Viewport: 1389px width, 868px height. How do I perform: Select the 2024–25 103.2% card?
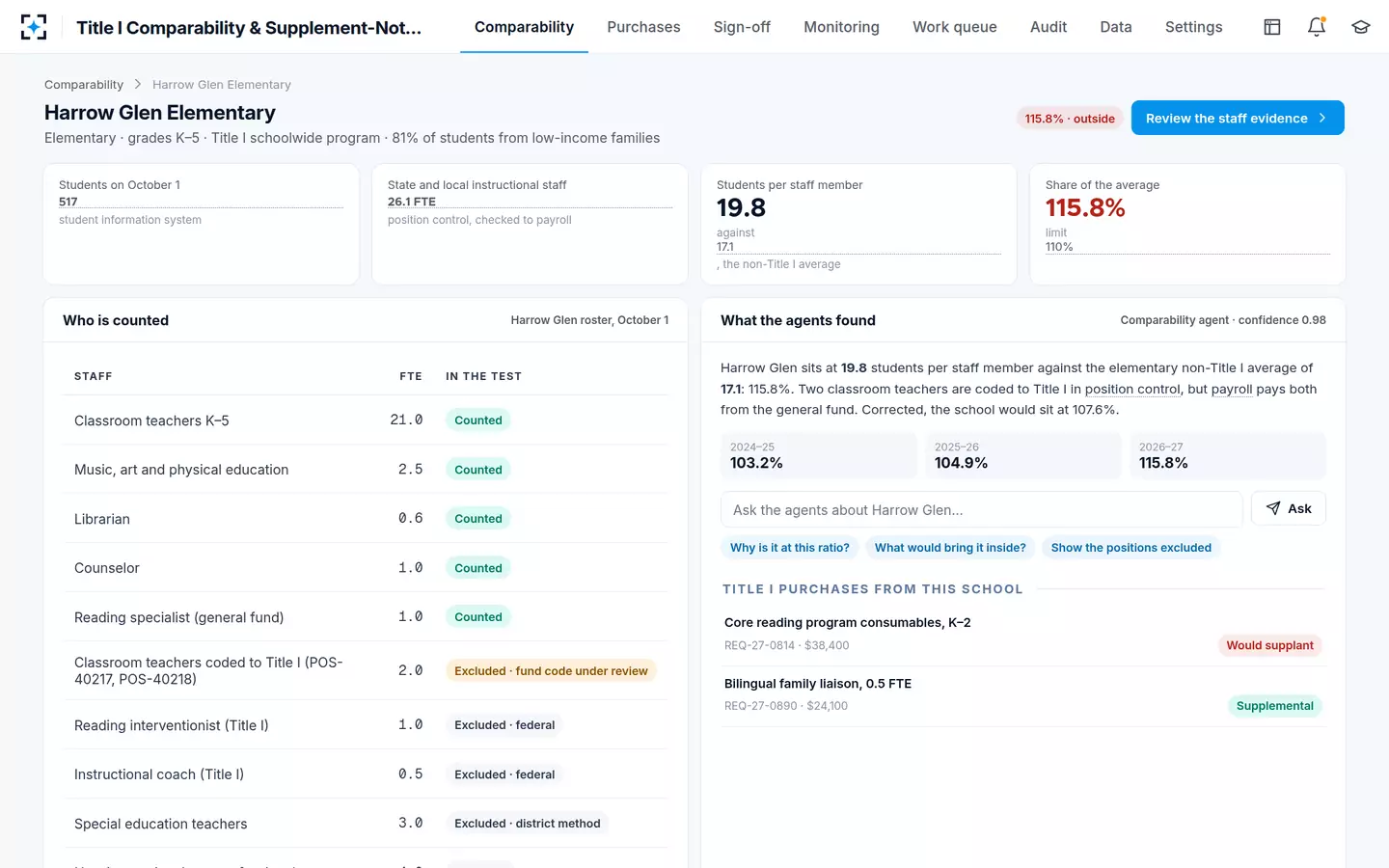point(819,455)
